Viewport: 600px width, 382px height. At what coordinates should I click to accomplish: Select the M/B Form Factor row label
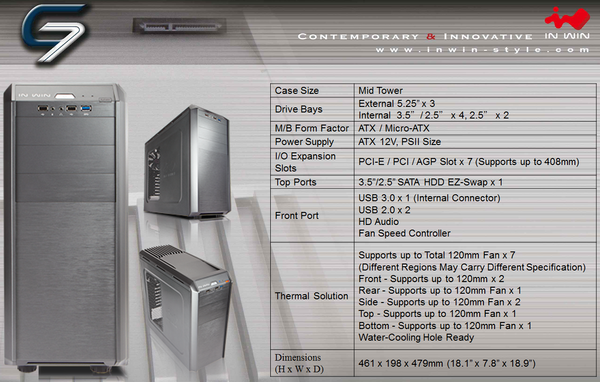tap(311, 128)
